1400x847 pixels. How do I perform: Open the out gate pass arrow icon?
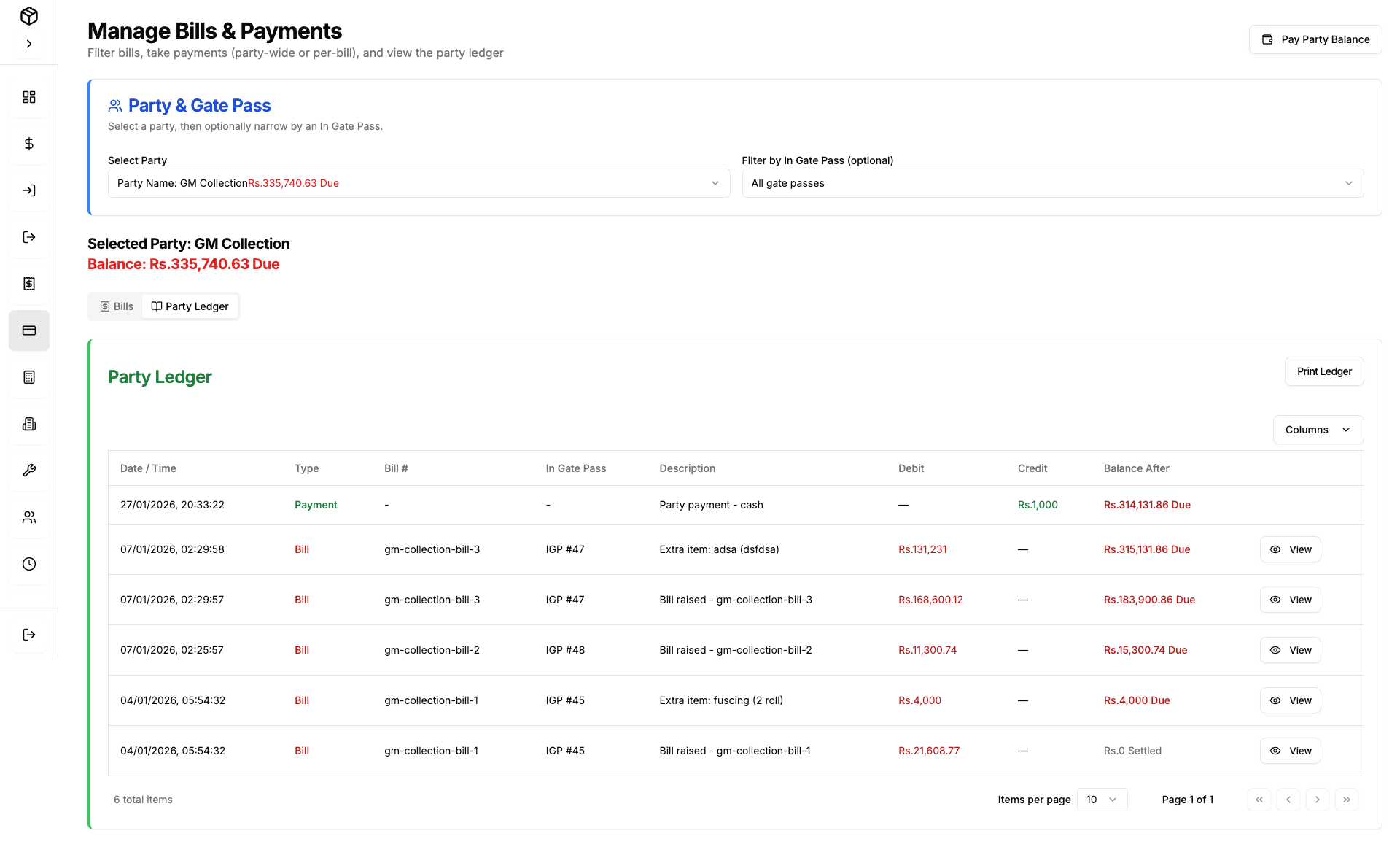tap(29, 237)
